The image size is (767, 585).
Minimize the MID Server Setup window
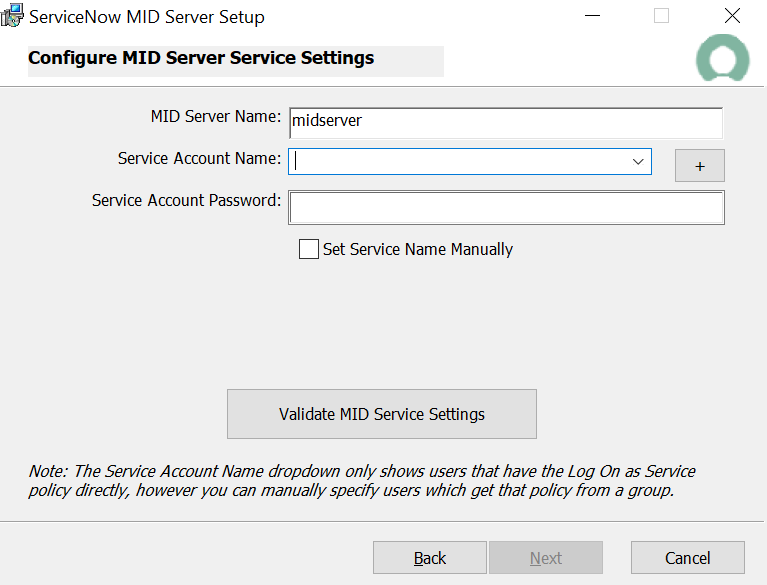[x=592, y=16]
